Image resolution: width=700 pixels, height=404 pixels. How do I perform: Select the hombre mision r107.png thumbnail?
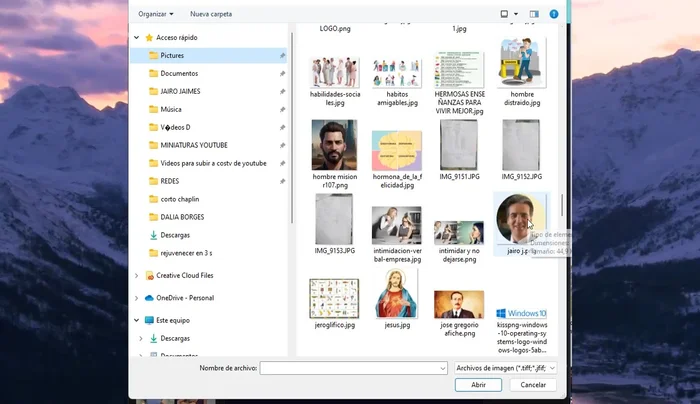point(334,145)
